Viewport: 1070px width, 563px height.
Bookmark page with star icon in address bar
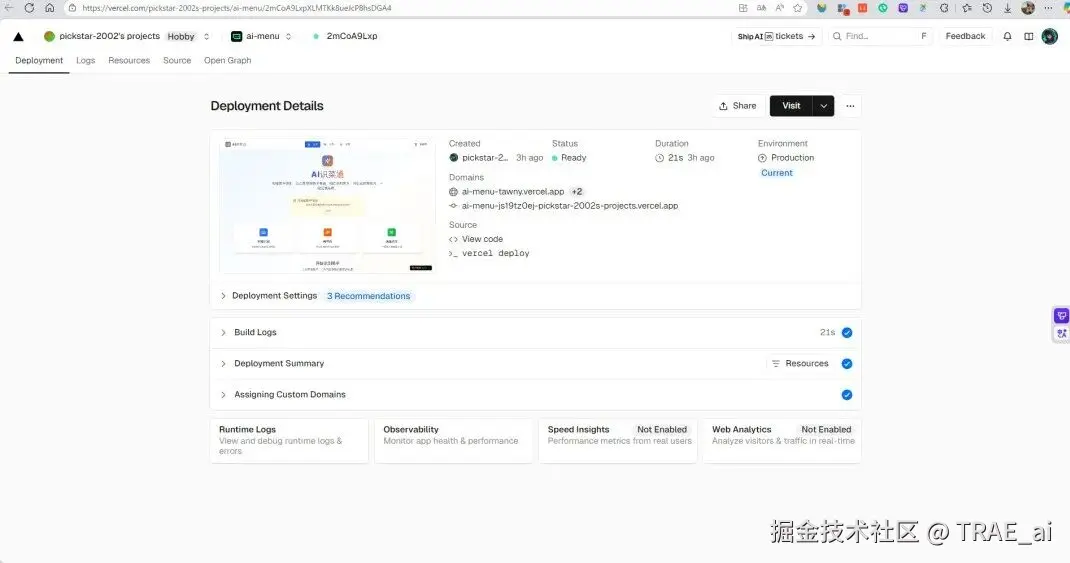(x=797, y=8)
